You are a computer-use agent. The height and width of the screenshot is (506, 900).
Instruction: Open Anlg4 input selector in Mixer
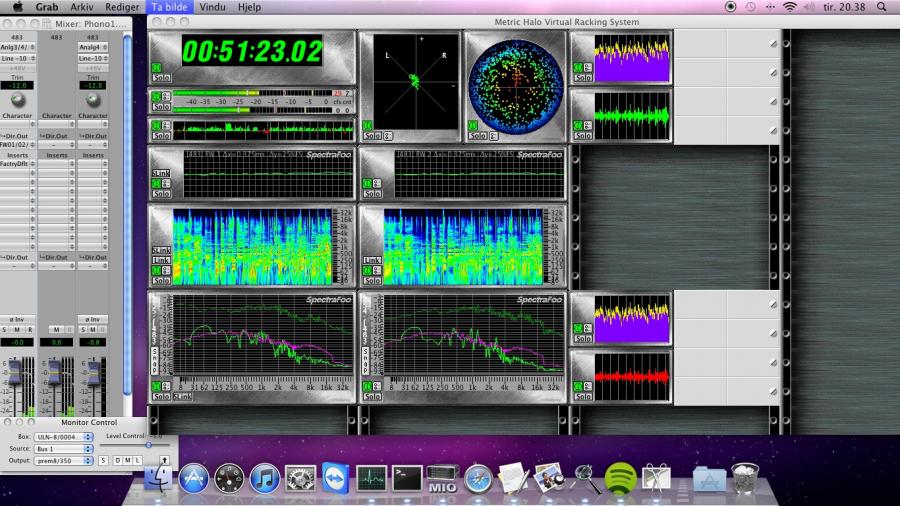[x=93, y=47]
